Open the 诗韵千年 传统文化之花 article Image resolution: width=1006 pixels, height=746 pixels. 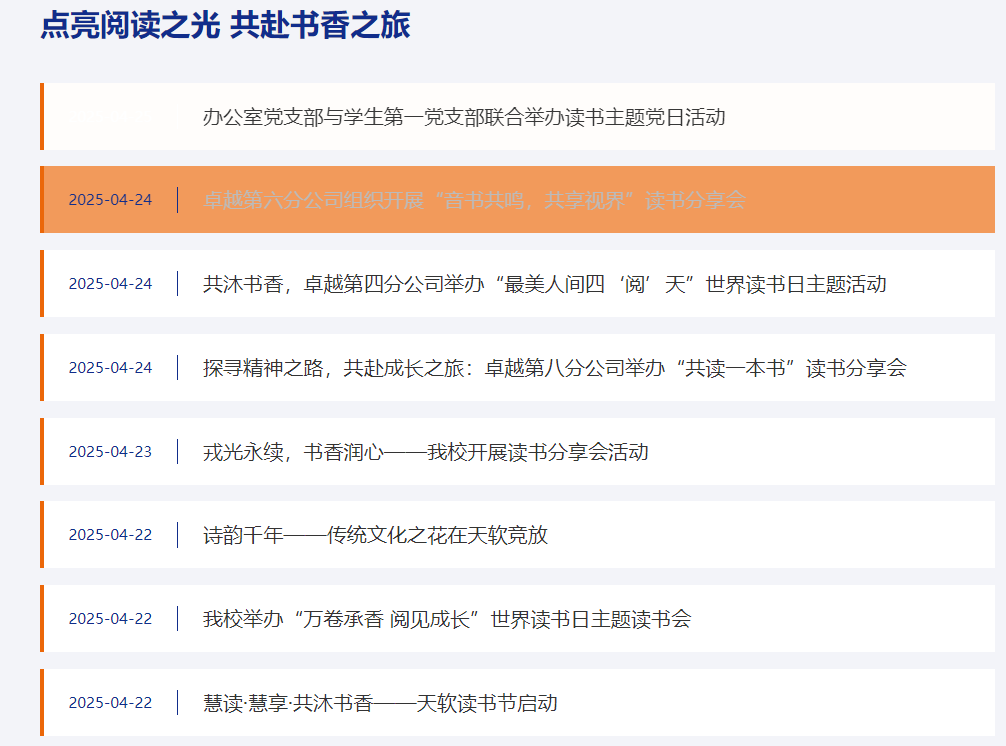coord(375,535)
